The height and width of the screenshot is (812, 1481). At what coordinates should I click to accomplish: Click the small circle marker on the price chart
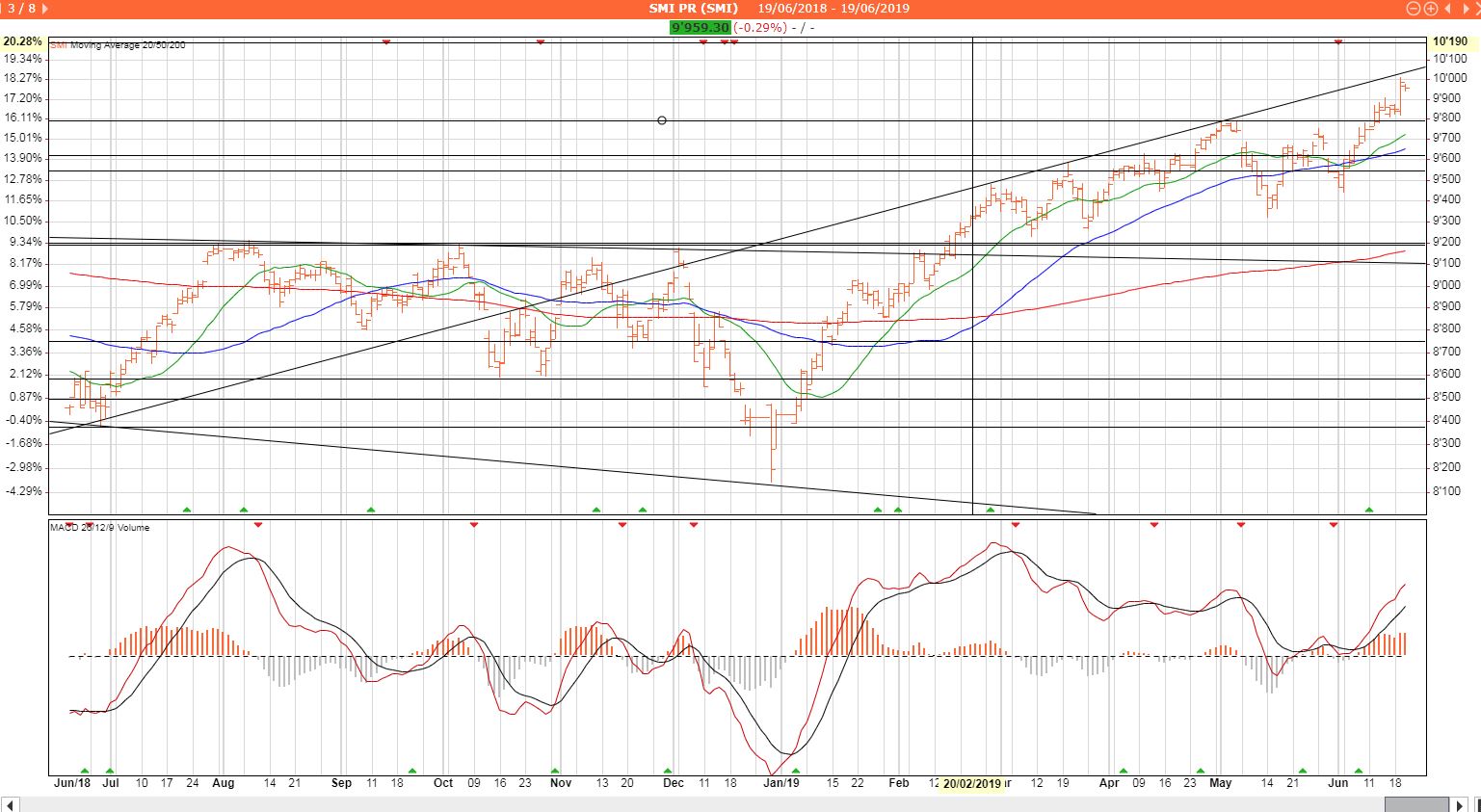click(x=662, y=120)
